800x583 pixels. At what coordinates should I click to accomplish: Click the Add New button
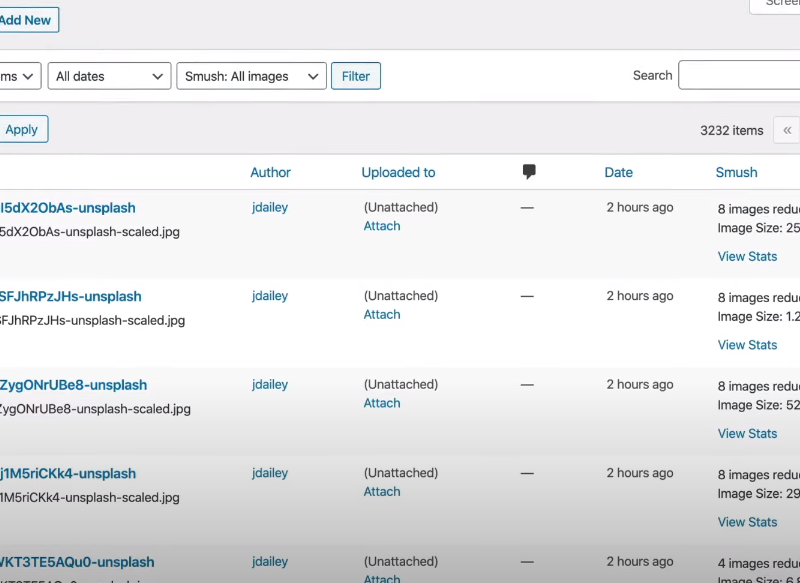[26, 20]
